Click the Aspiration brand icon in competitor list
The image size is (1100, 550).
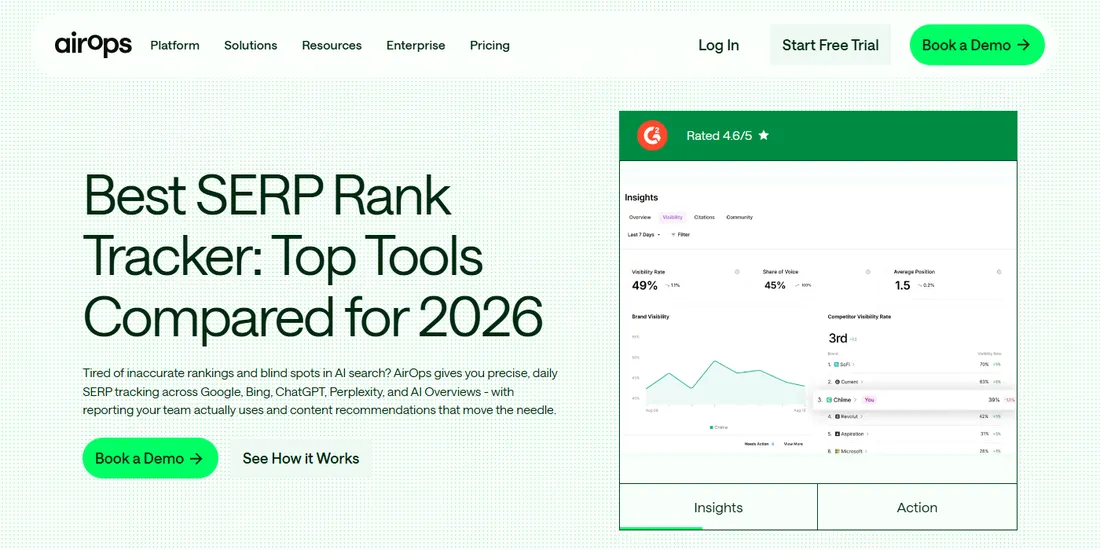(x=837, y=434)
